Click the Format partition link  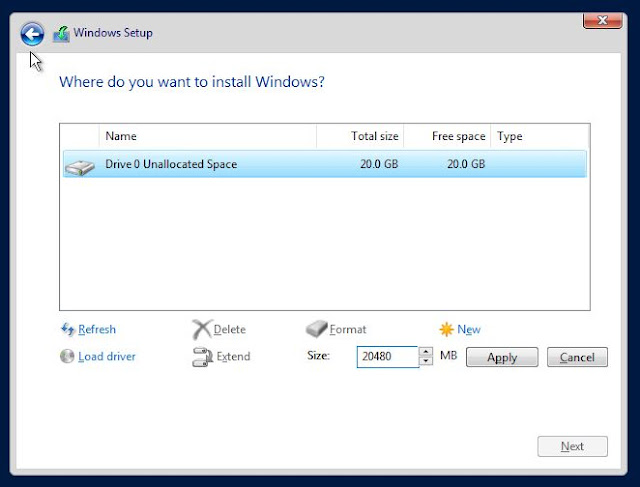(348, 329)
